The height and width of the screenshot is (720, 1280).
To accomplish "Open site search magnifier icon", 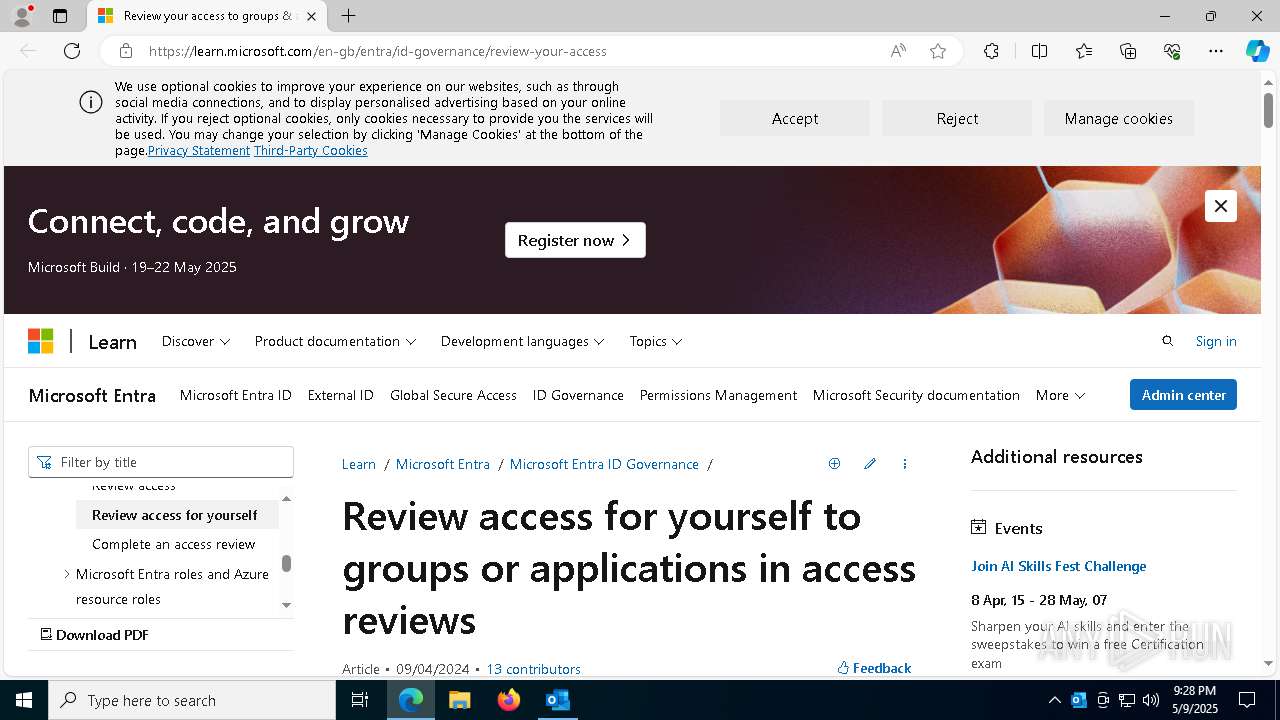I will (x=1167, y=341).
